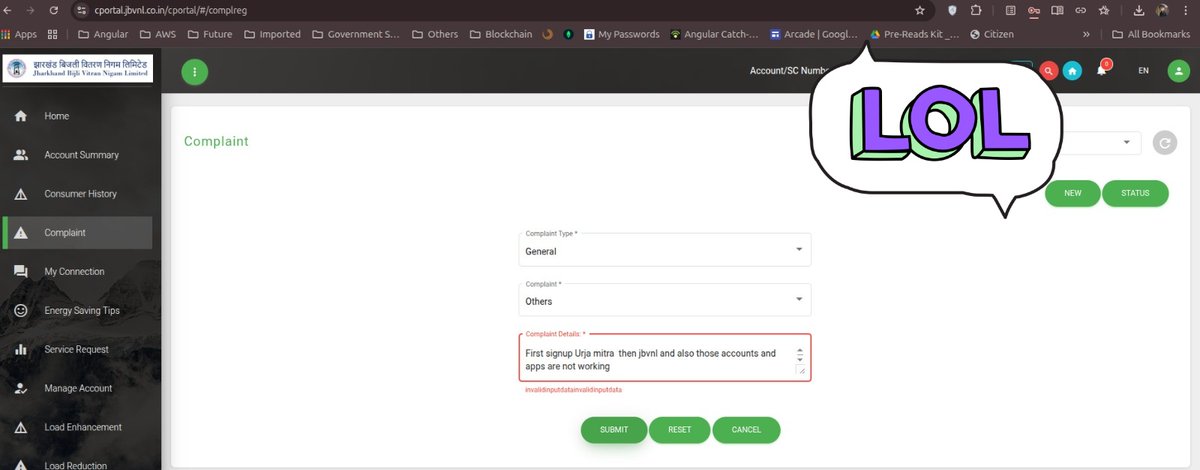Open notifications bell icon

tap(1102, 70)
